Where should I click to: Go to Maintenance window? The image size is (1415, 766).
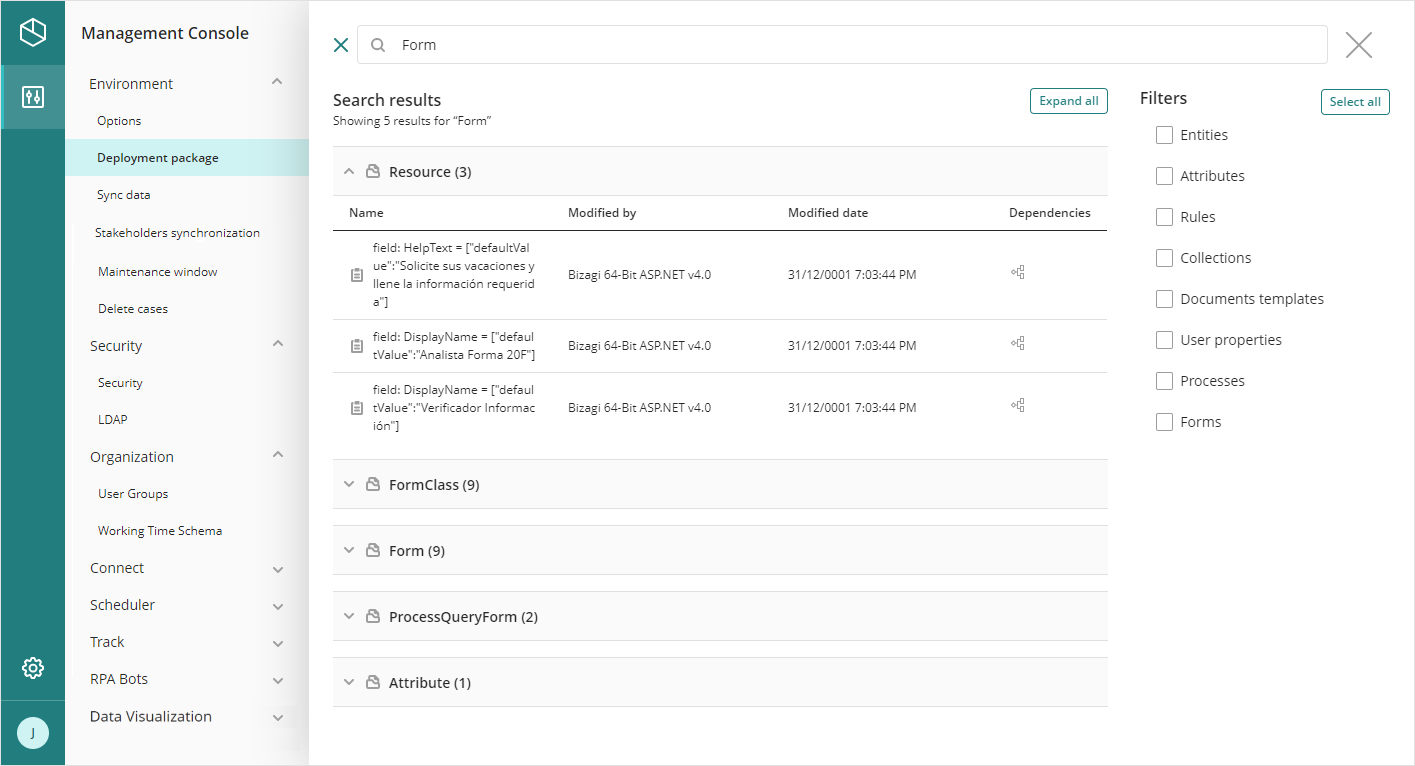(158, 272)
